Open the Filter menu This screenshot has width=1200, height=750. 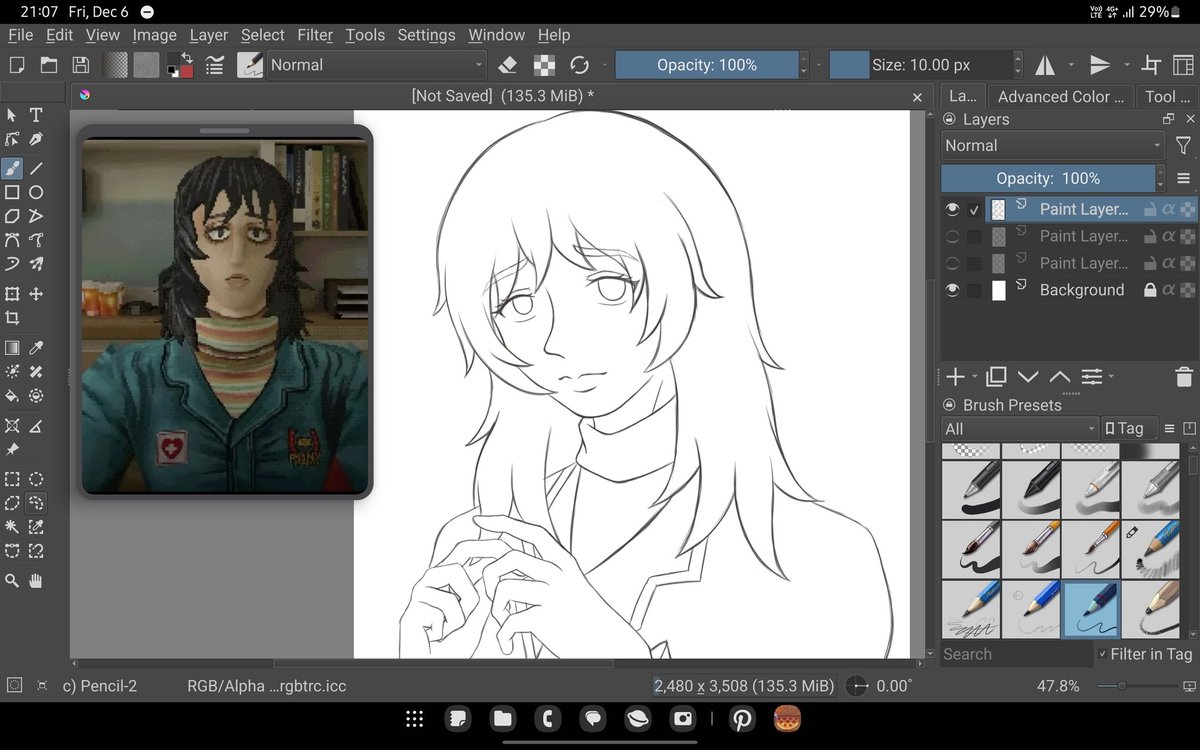coord(315,34)
